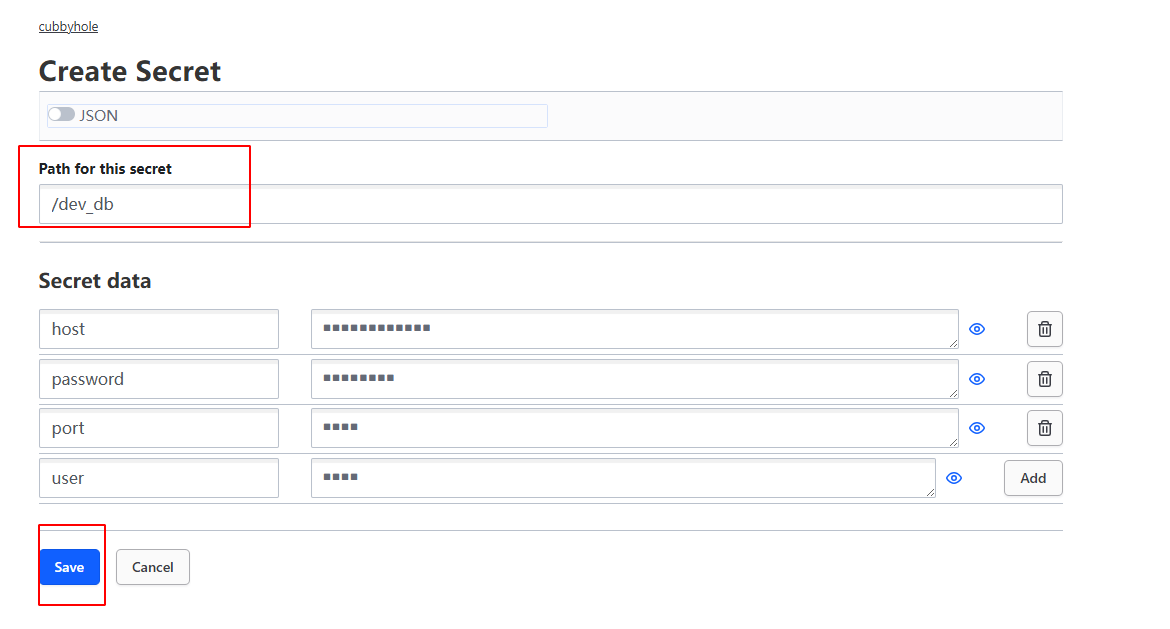This screenshot has height=629, width=1170.
Task: Save the new secret
Action: point(69,567)
